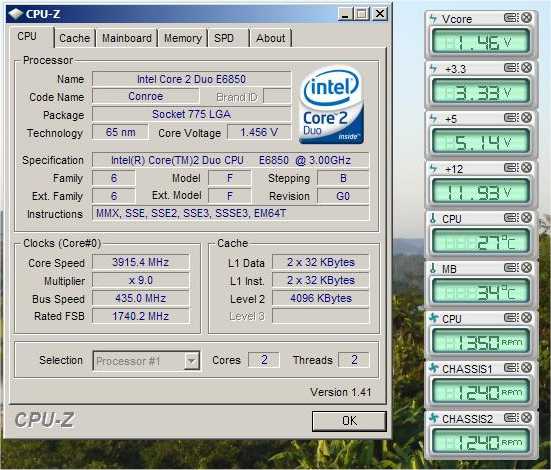Close the Vcore gadget

tap(526, 18)
